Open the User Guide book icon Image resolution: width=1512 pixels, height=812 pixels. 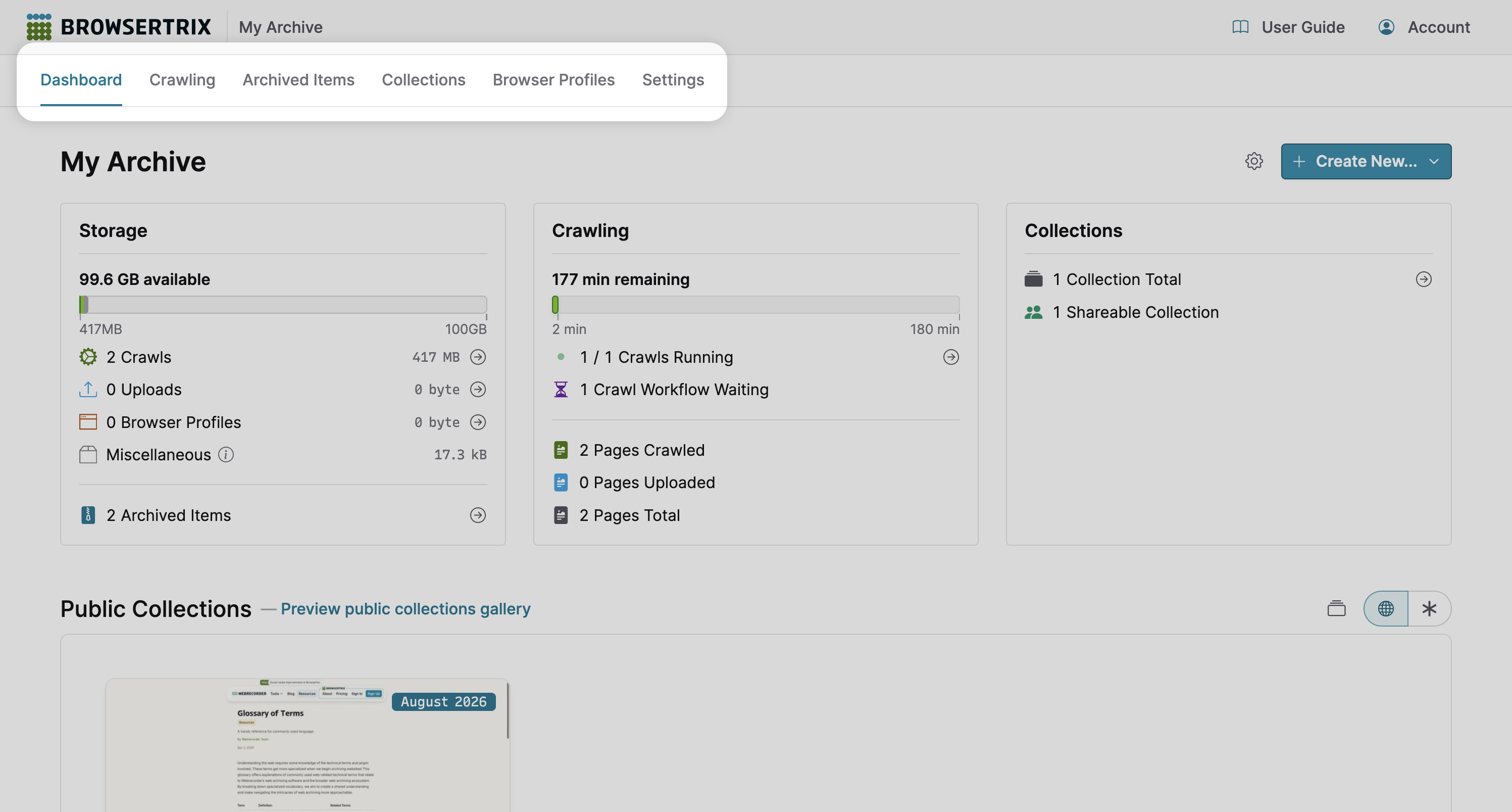click(x=1240, y=27)
